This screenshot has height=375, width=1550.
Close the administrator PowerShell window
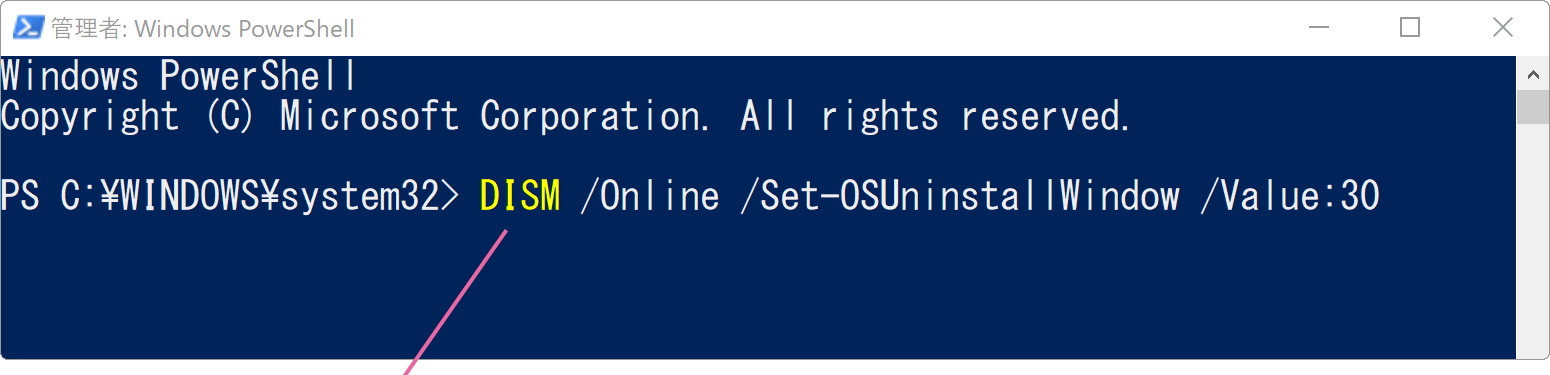pyautogui.click(x=1502, y=28)
